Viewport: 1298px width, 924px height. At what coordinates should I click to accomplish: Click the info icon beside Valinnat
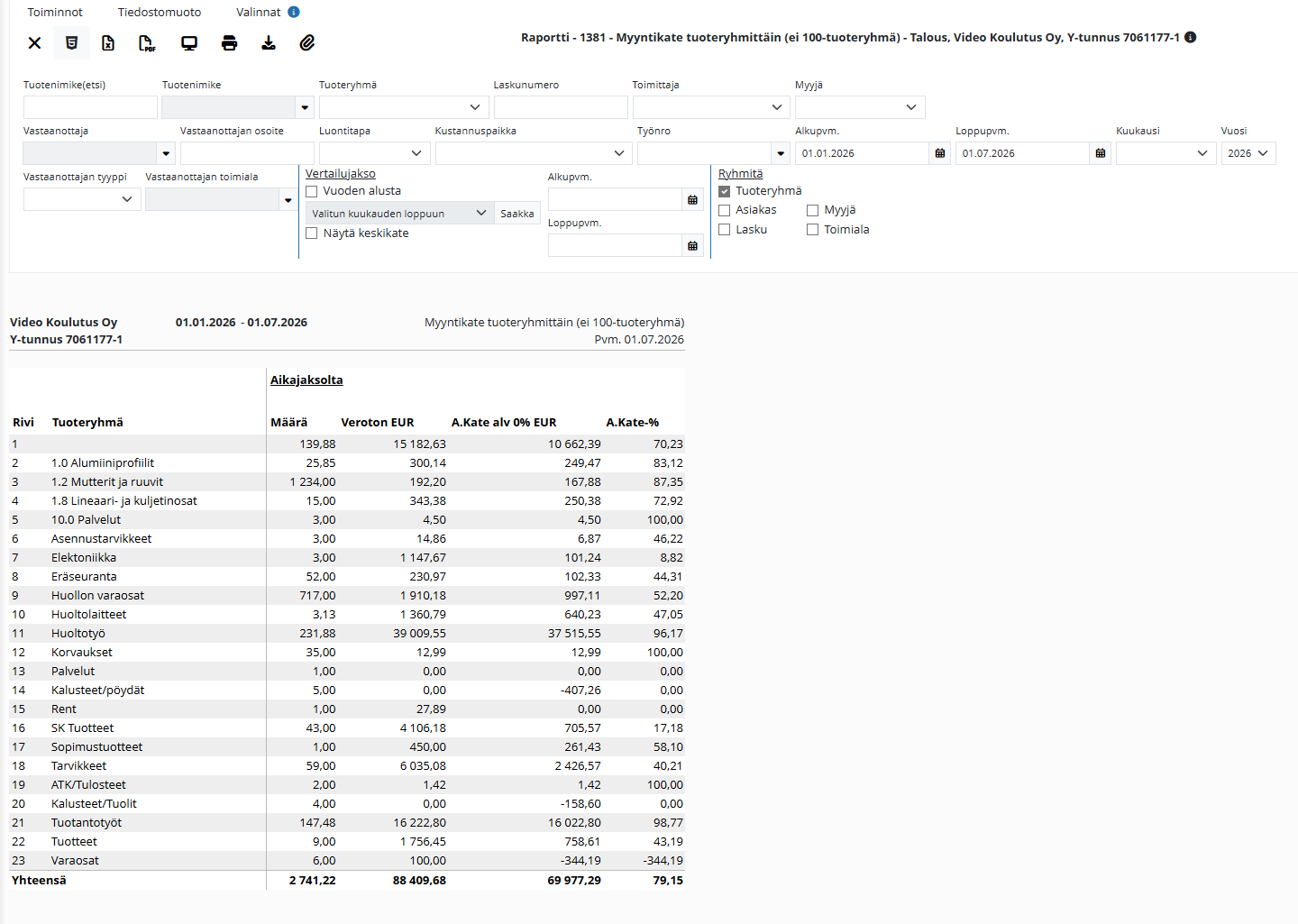[x=294, y=12]
